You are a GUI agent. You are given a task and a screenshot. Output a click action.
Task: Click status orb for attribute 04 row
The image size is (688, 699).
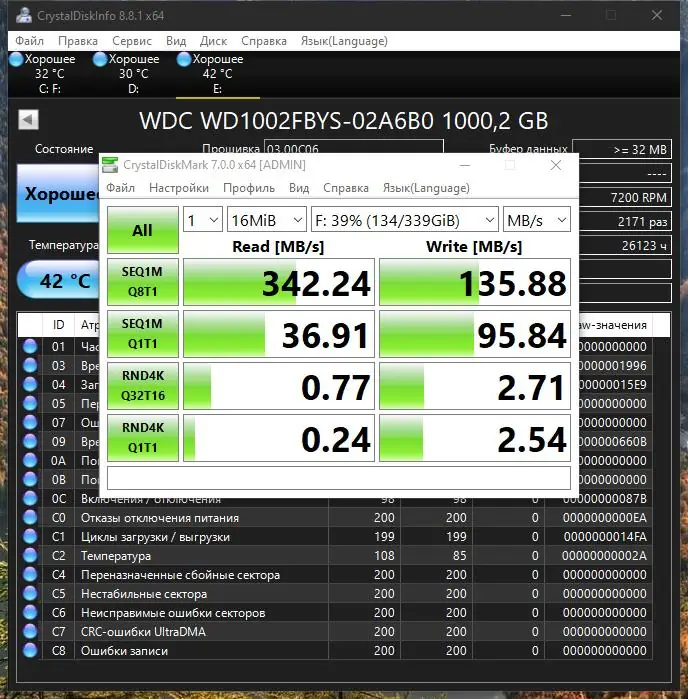click(x=30, y=384)
